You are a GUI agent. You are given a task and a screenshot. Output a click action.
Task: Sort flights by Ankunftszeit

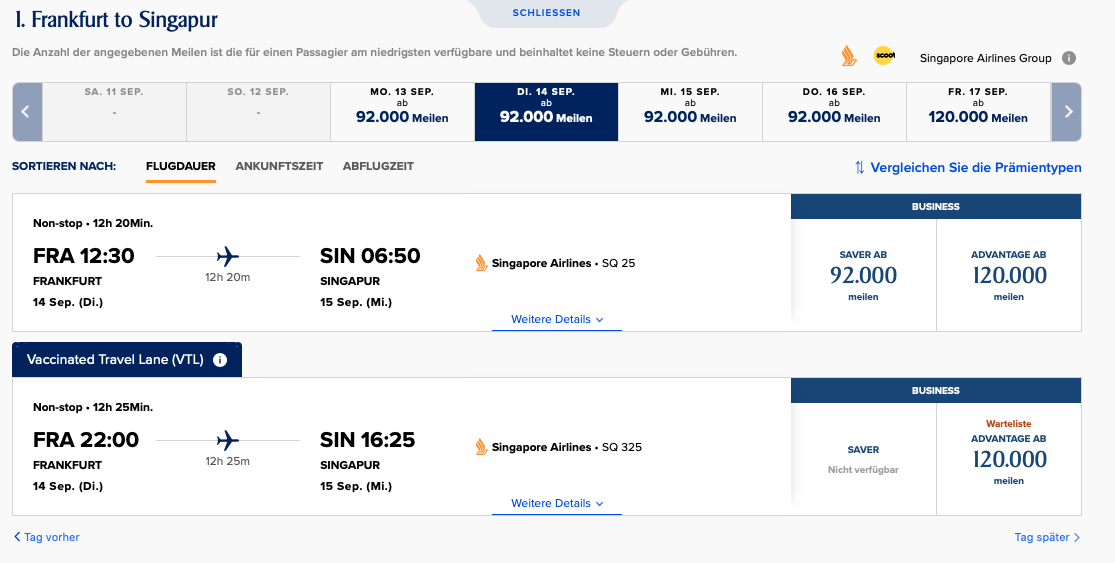click(x=279, y=166)
